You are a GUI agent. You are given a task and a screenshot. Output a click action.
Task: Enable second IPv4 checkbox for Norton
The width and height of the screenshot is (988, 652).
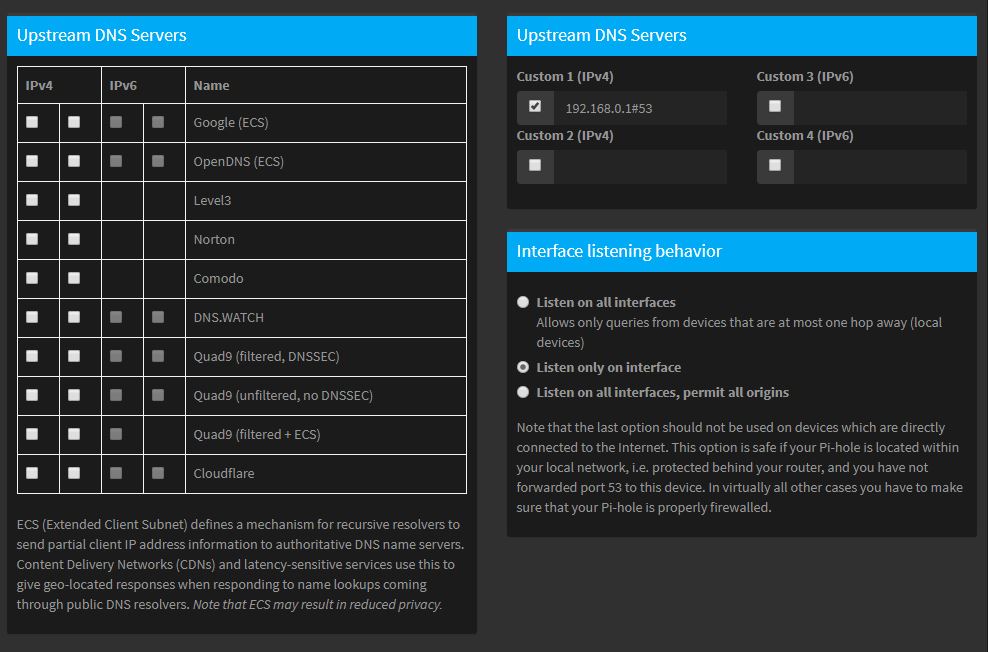74,239
